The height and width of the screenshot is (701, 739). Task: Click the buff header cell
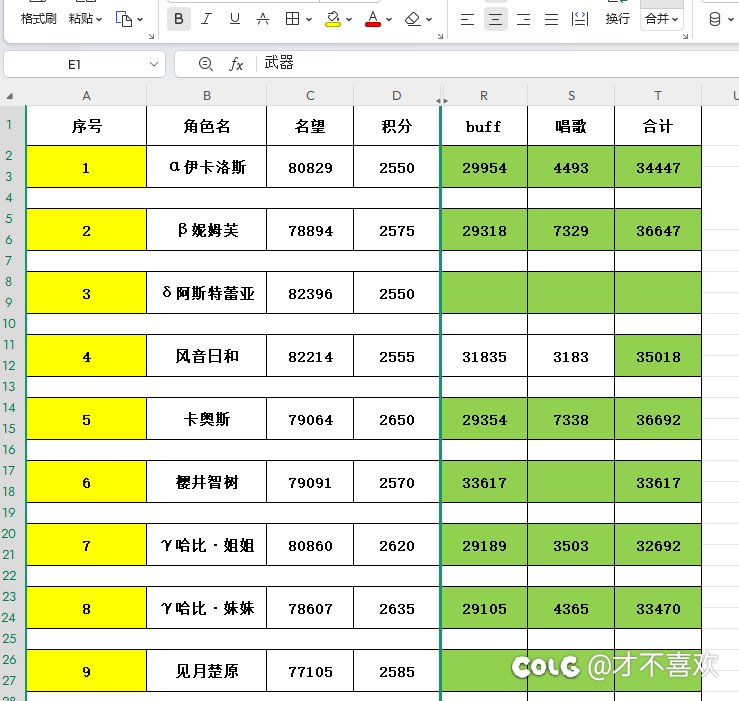484,126
